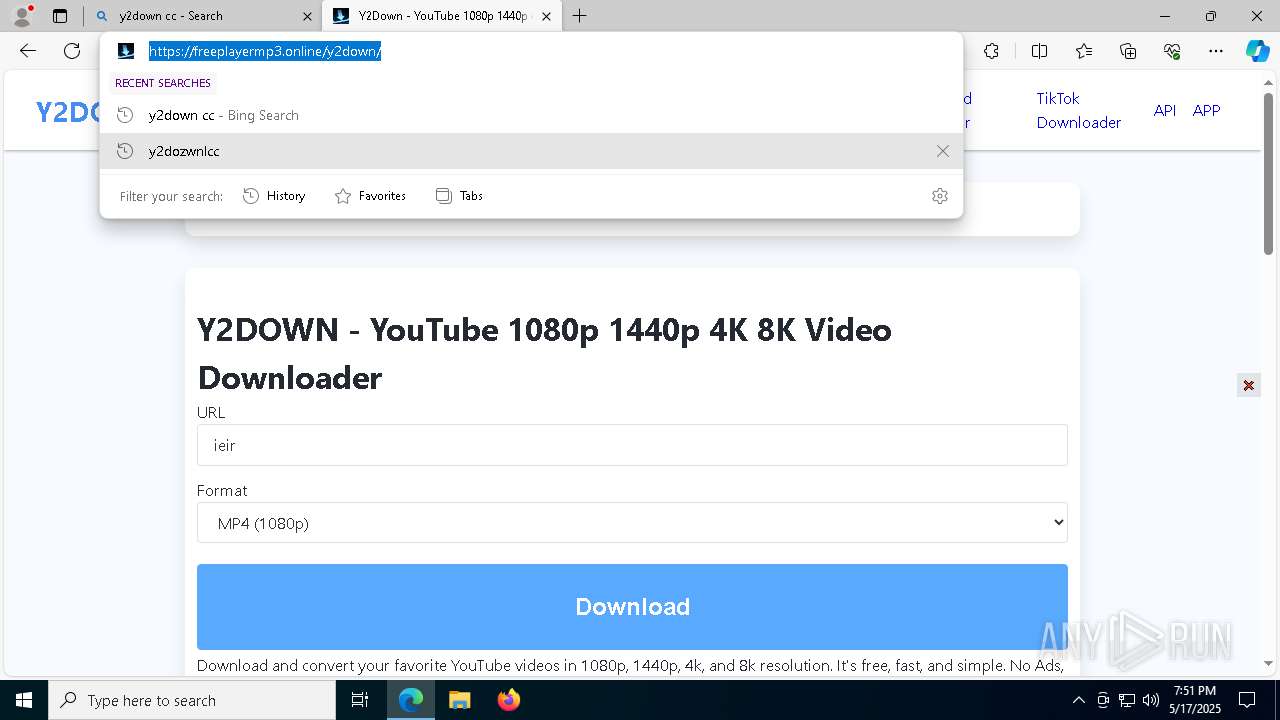The image size is (1280, 720).
Task: Open the tab actions menu icon
Action: click(60, 16)
